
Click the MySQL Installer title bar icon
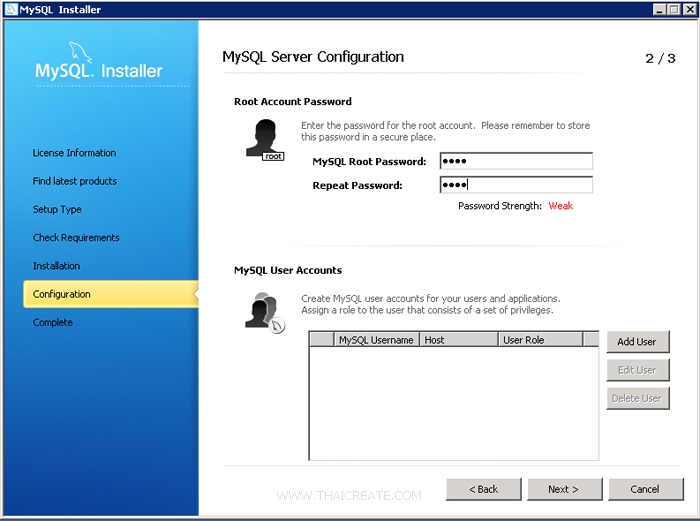point(10,9)
